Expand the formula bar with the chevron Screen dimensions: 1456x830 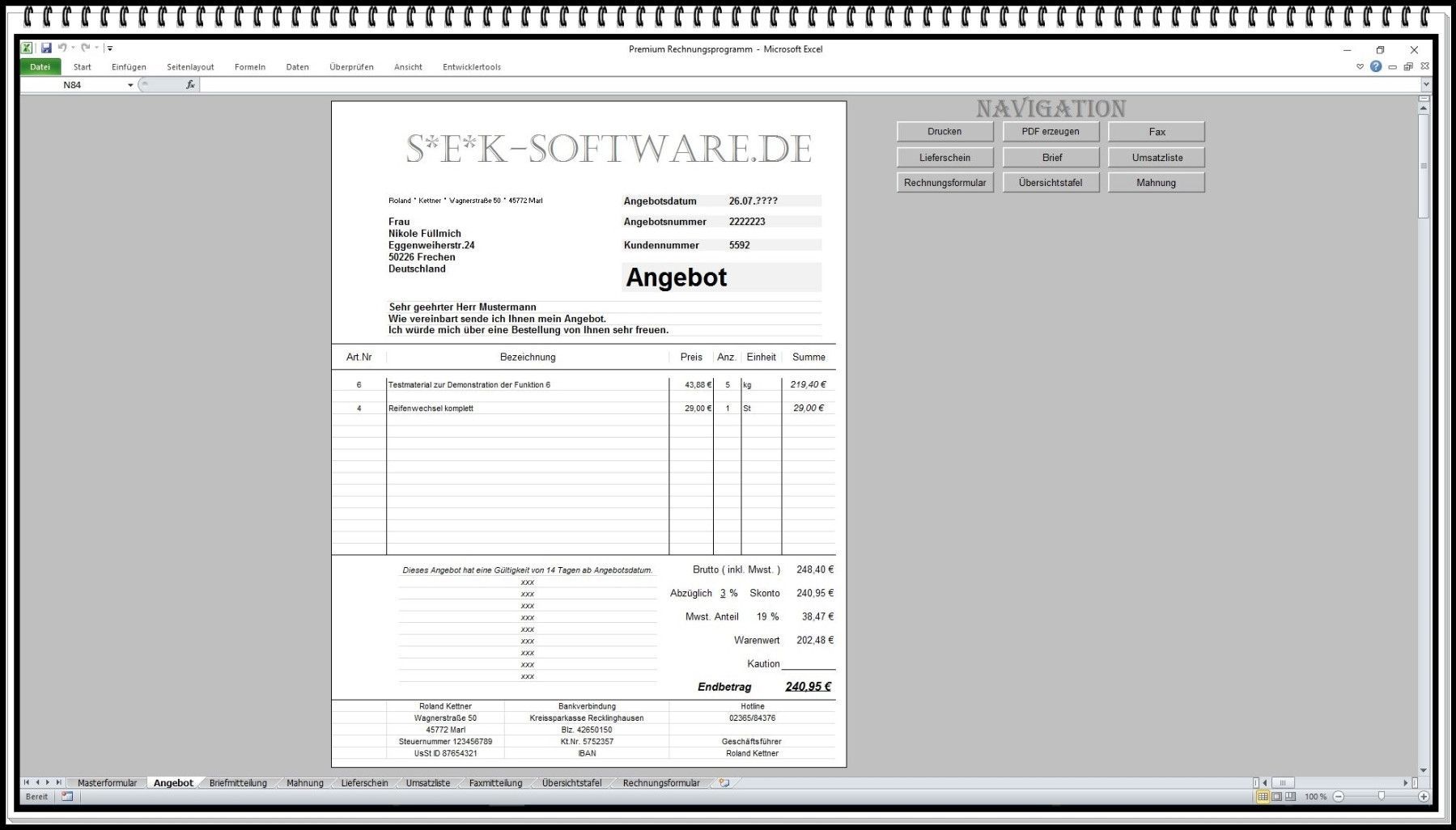[x=1426, y=84]
